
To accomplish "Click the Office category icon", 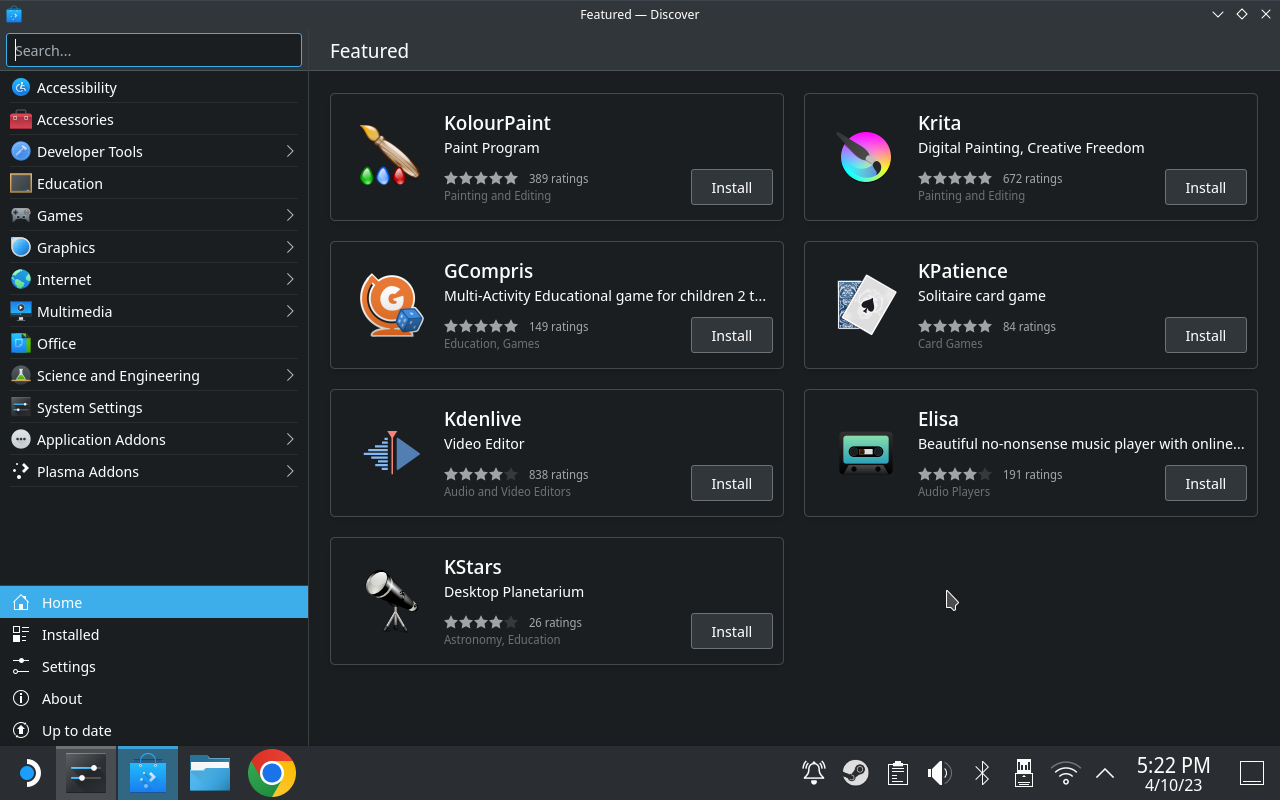I will (21, 344).
